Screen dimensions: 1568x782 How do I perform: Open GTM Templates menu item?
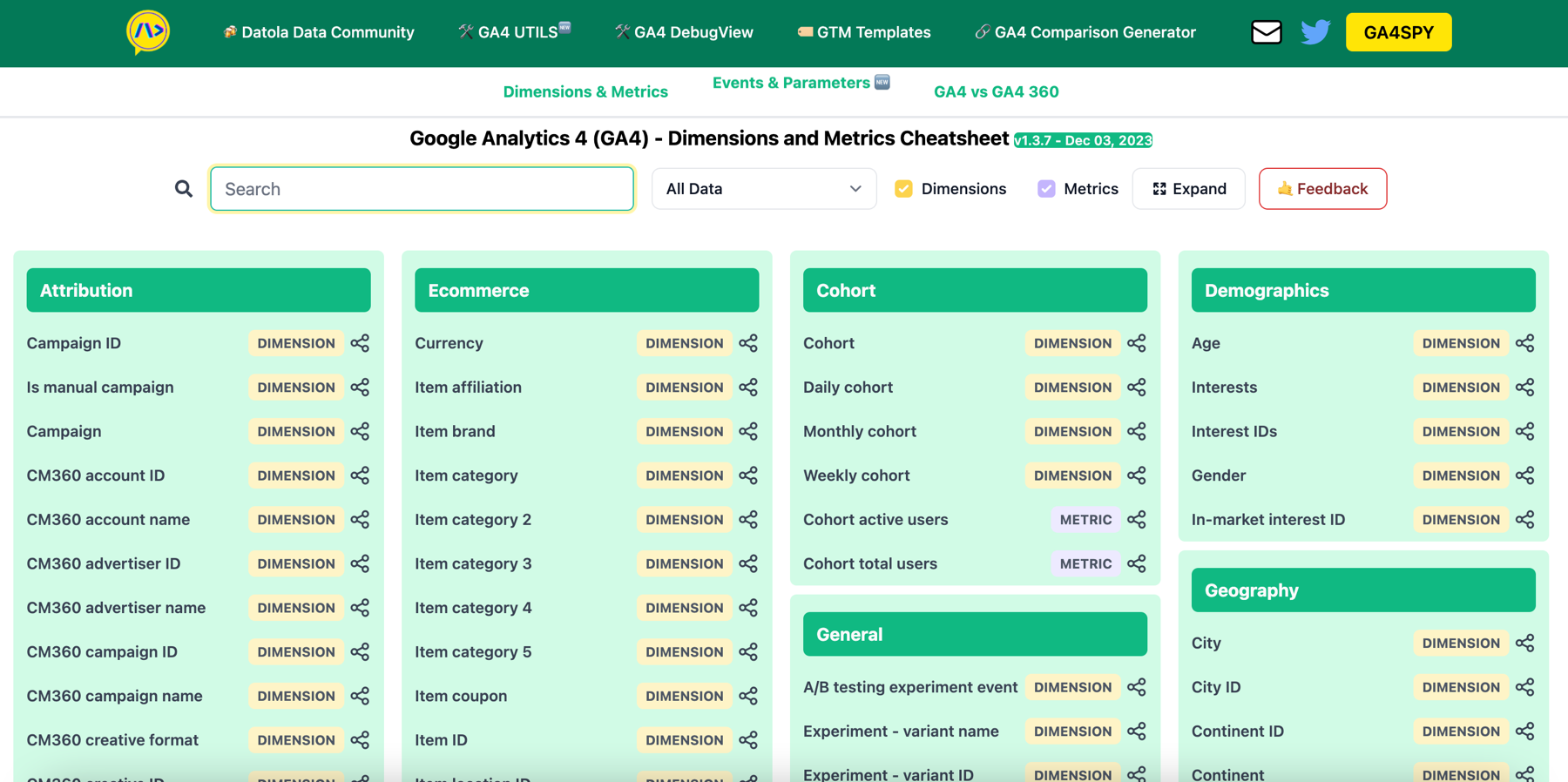point(863,32)
